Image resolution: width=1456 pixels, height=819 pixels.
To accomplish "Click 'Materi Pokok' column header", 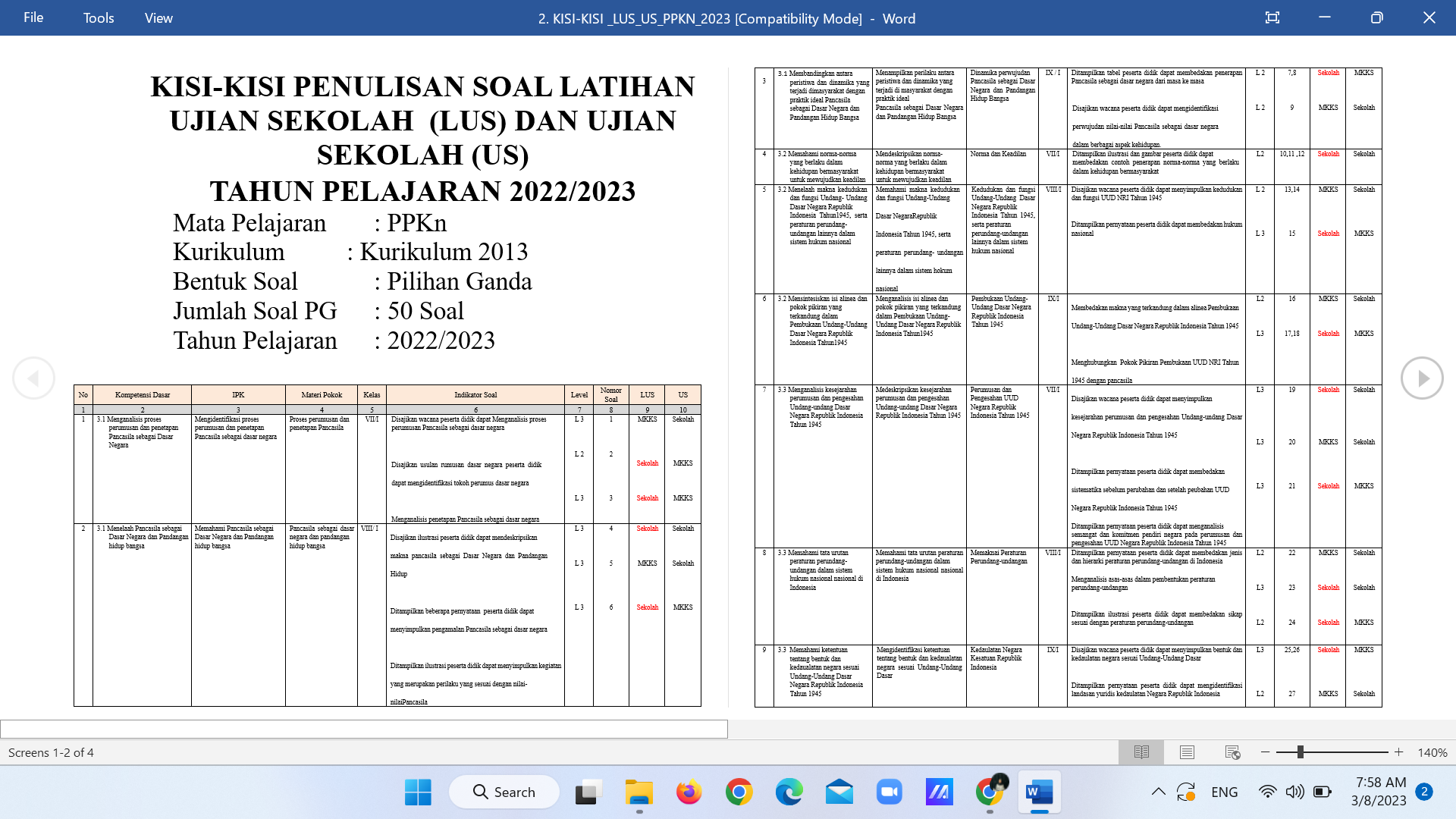I will 322,395.
